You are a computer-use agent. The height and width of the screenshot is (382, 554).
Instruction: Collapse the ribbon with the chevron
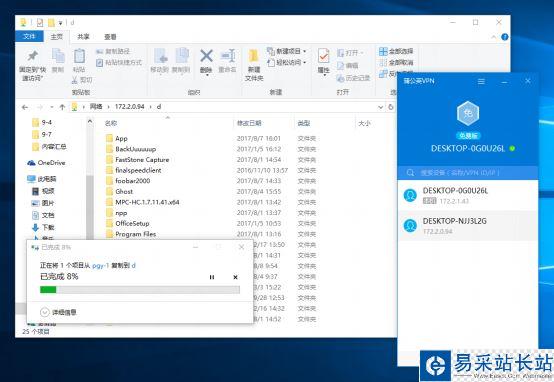point(494,37)
